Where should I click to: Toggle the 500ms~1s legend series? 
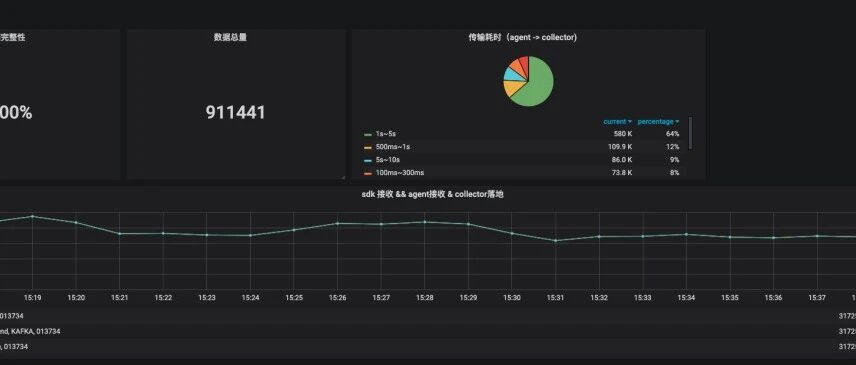pyautogui.click(x=393, y=147)
